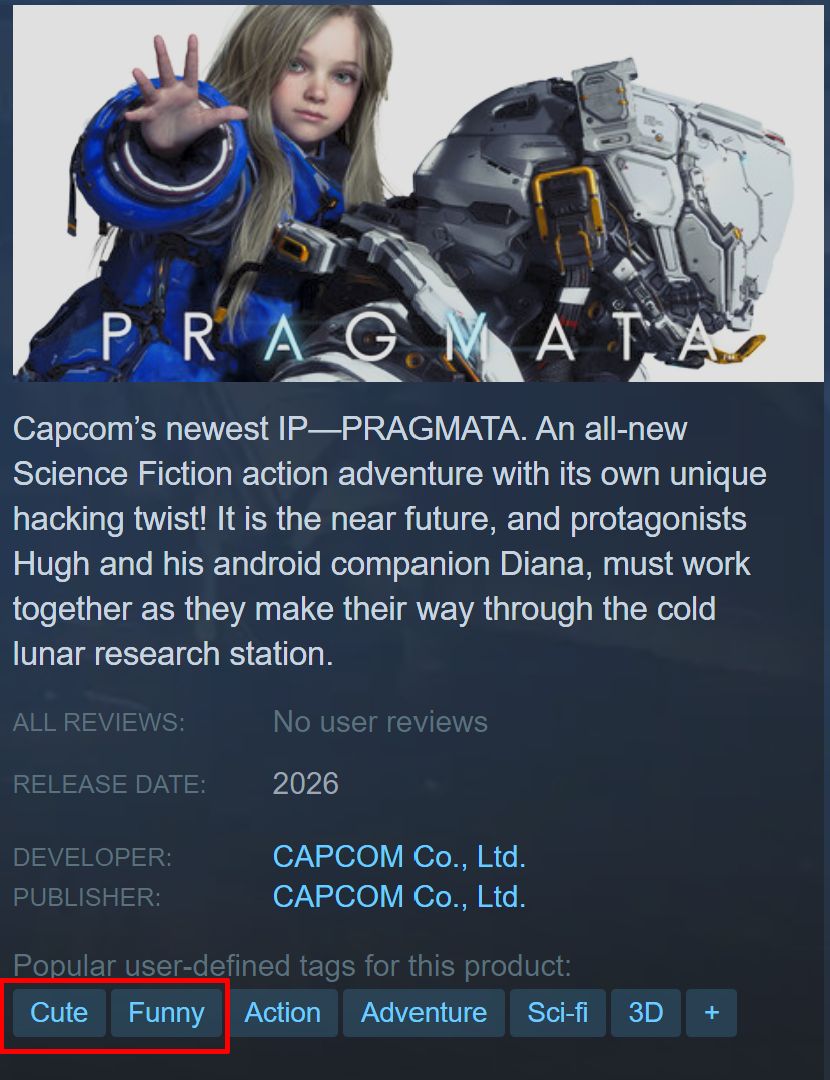Click the 'DEVELOPER:' label
Screen dimensions: 830x1080
(93, 858)
